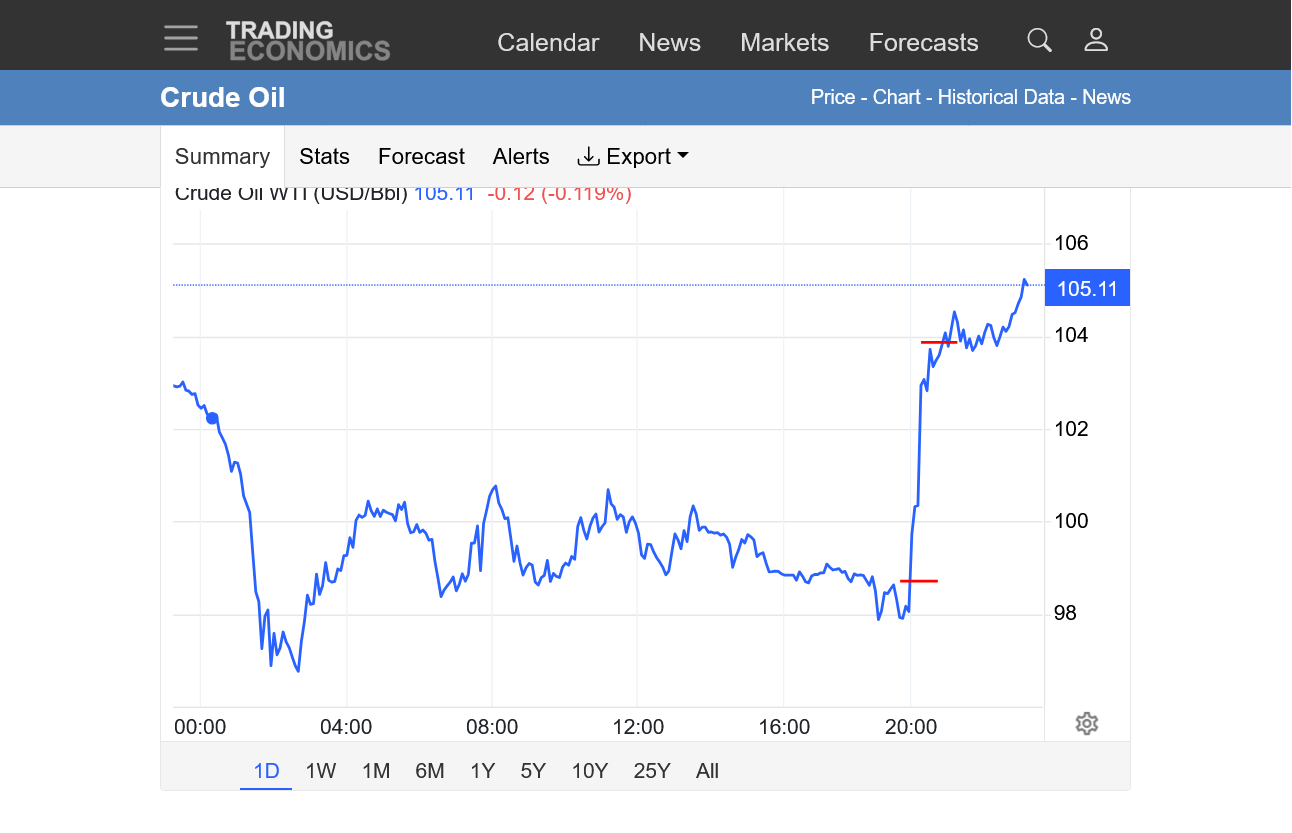
Task: Click the Trading Economics logo
Action: pyautogui.click(x=307, y=41)
